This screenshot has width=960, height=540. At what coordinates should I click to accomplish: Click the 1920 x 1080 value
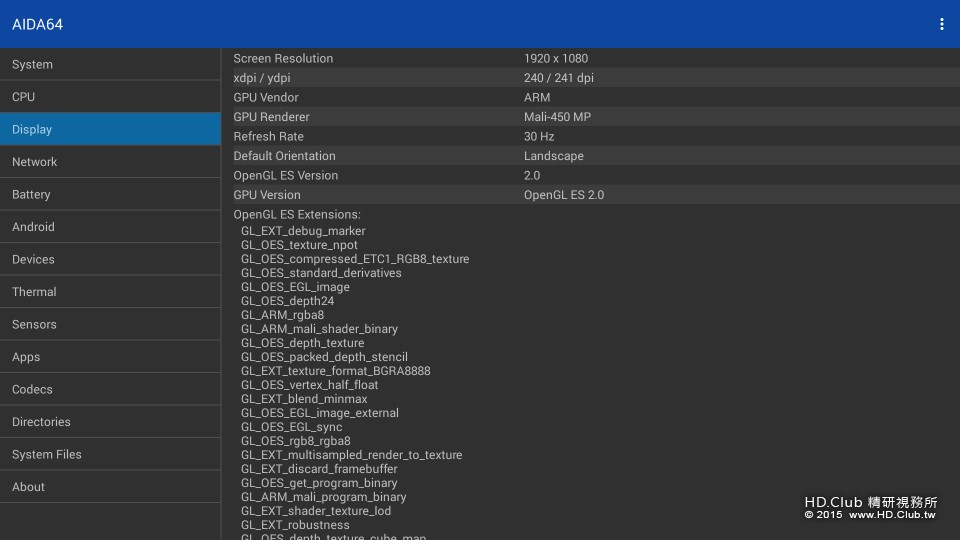tap(556, 58)
